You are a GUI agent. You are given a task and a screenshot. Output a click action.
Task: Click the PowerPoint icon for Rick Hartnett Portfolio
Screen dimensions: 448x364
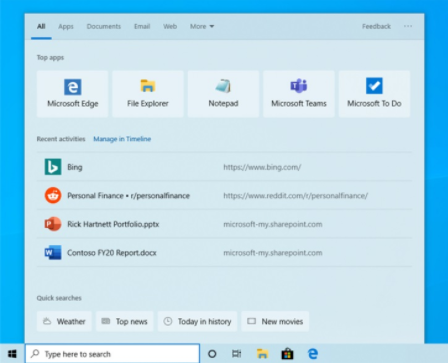click(x=53, y=224)
